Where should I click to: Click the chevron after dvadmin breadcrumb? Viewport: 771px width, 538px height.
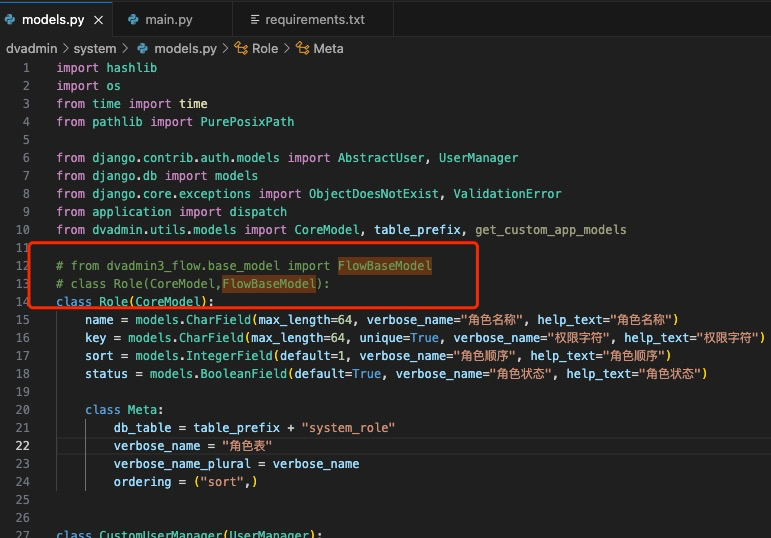coord(65,49)
